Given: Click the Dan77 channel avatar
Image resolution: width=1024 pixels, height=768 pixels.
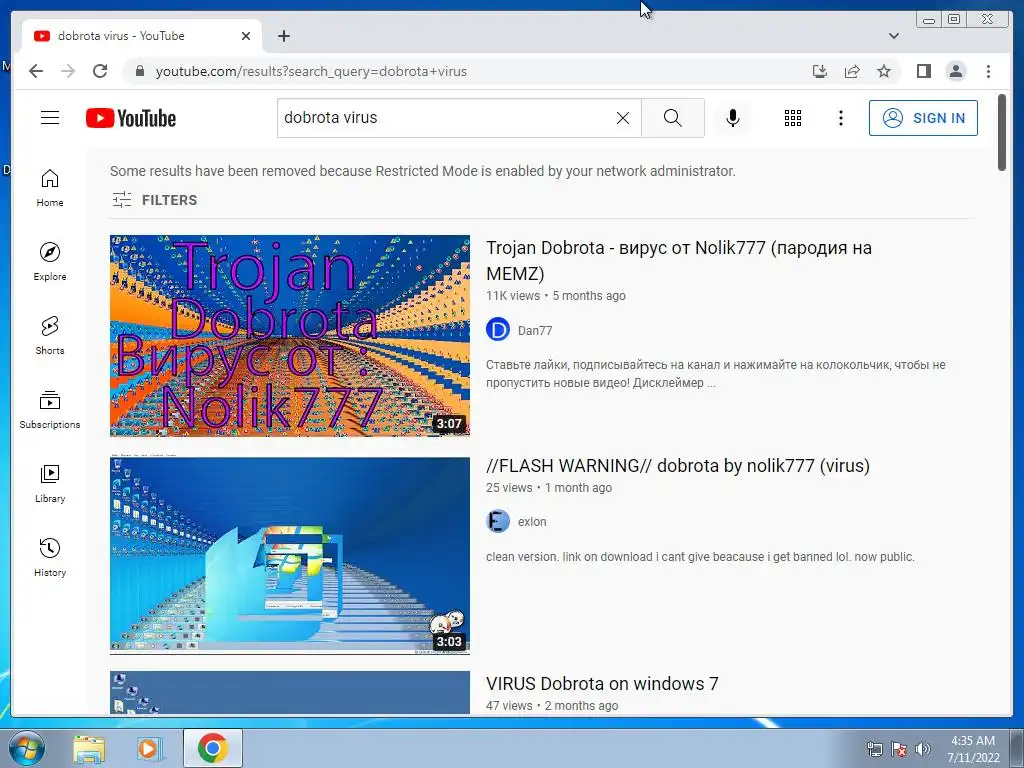Looking at the screenshot, I should pos(498,330).
